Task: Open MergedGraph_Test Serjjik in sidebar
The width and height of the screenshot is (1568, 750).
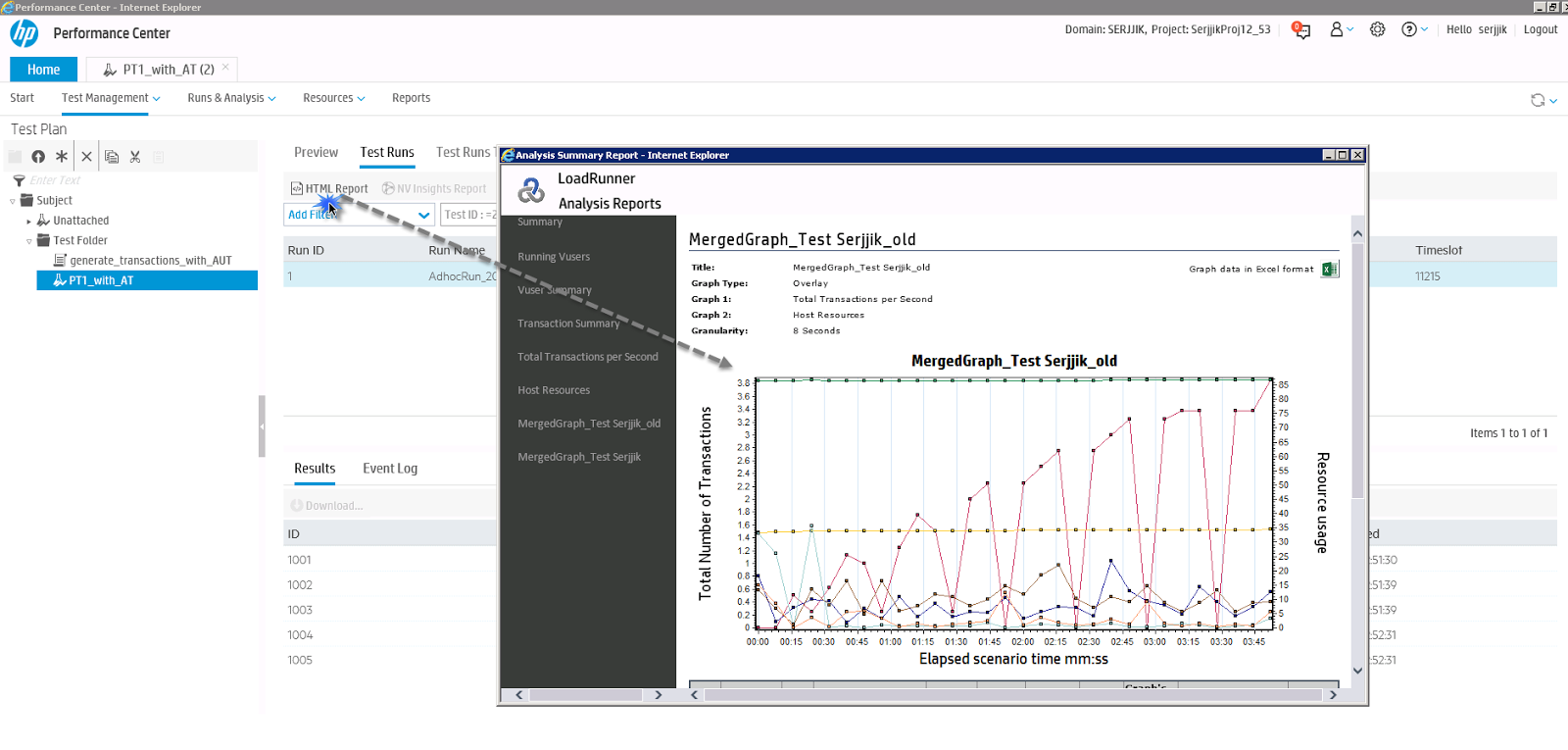Action: point(579,457)
